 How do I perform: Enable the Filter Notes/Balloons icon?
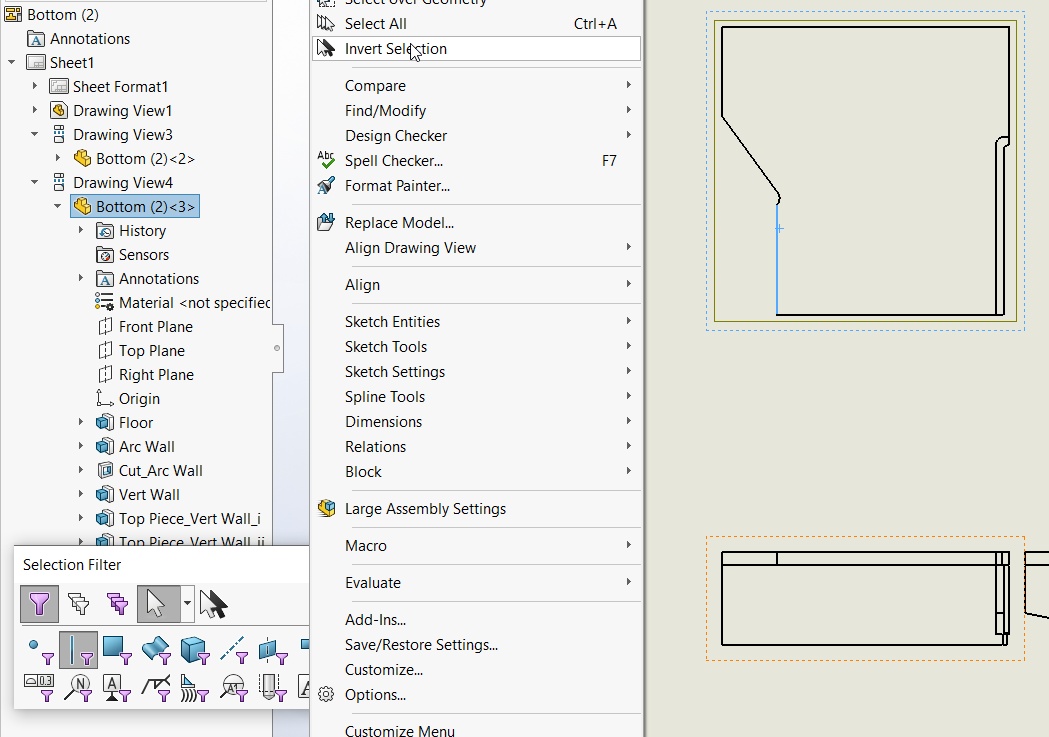pyautogui.click(x=78, y=687)
